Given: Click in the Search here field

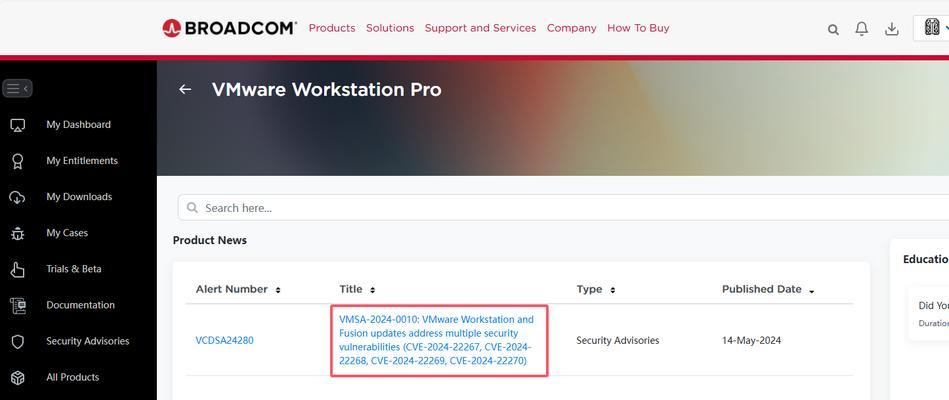Looking at the screenshot, I should tap(563, 208).
